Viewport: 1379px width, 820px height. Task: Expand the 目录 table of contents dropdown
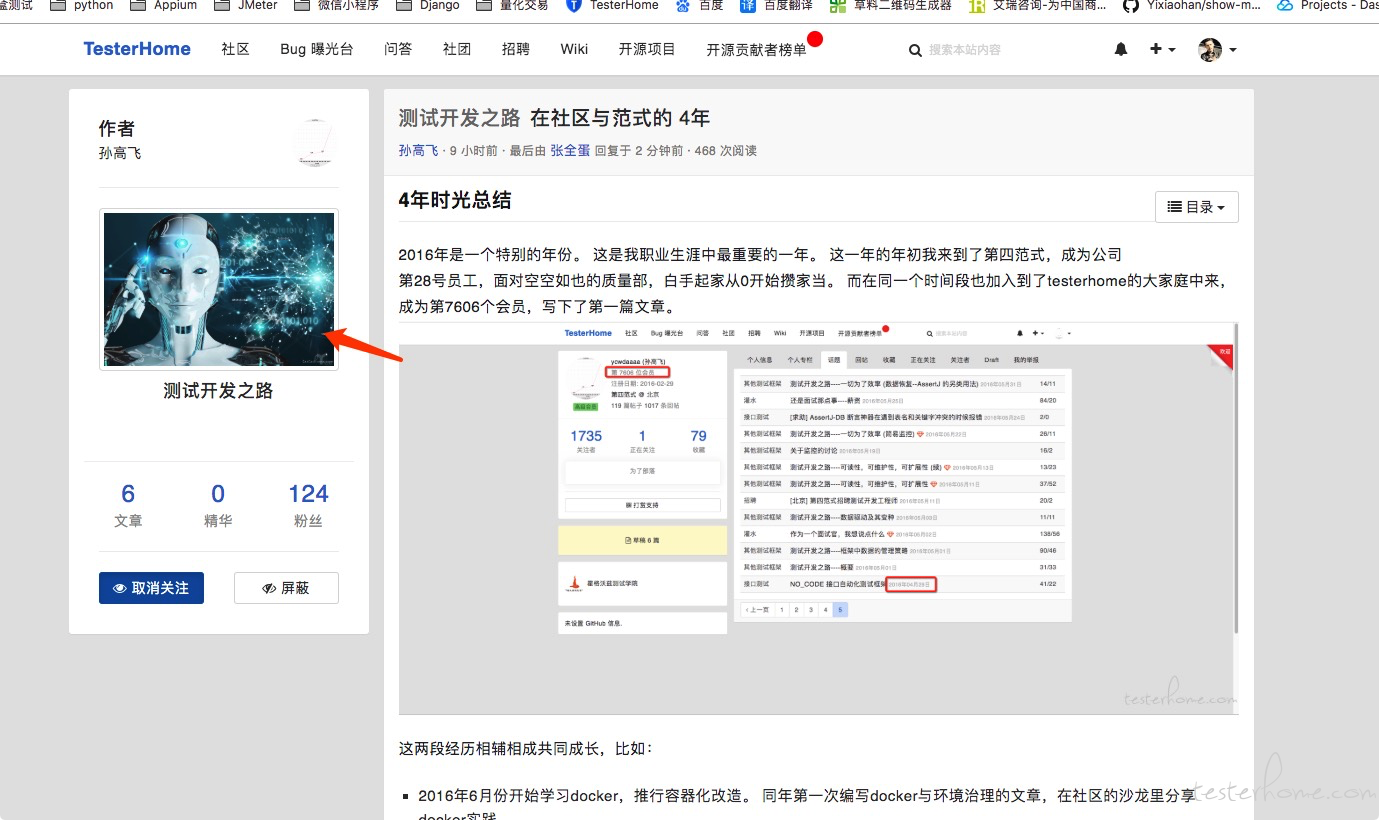tap(1197, 207)
